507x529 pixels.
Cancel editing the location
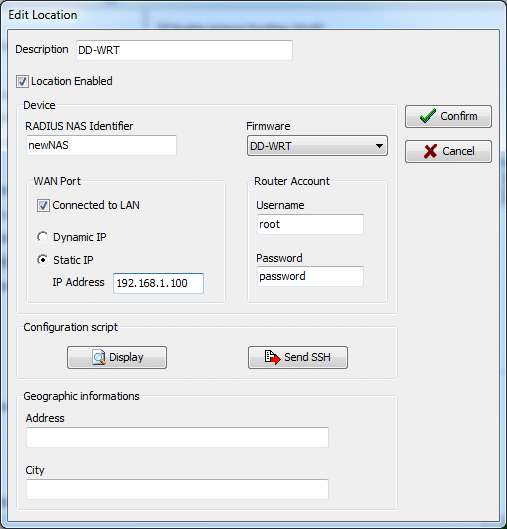click(x=448, y=151)
